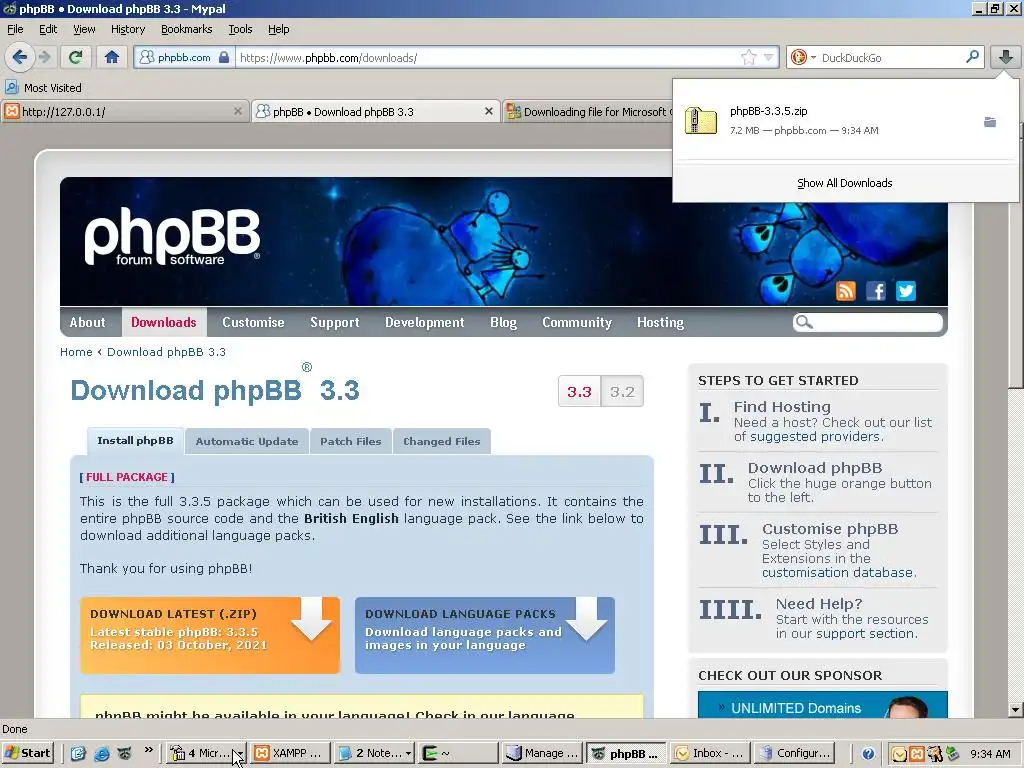Launch Internet Explorer from quick launch
The height and width of the screenshot is (768, 1024).
[x=102, y=754]
